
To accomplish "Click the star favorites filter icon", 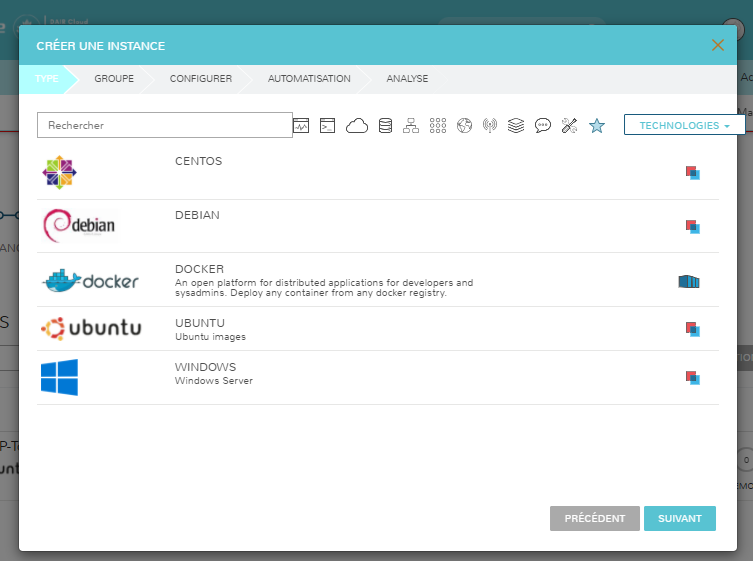I will [x=597, y=125].
